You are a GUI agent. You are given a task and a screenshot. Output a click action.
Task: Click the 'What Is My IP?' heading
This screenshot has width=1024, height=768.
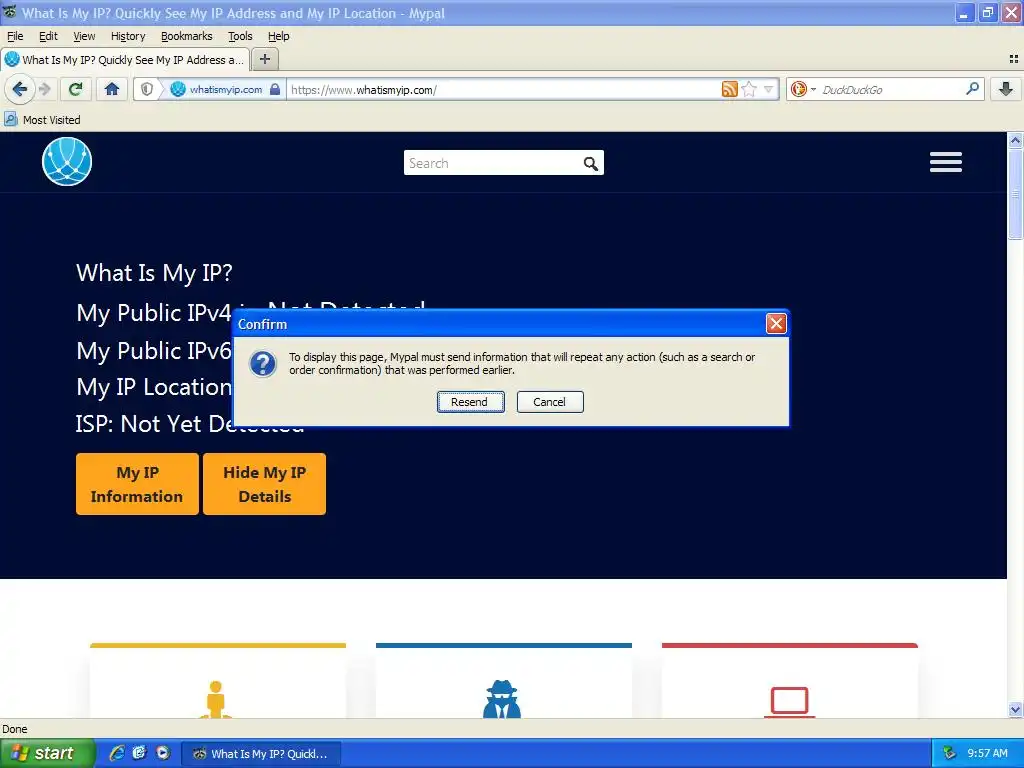[x=154, y=273]
